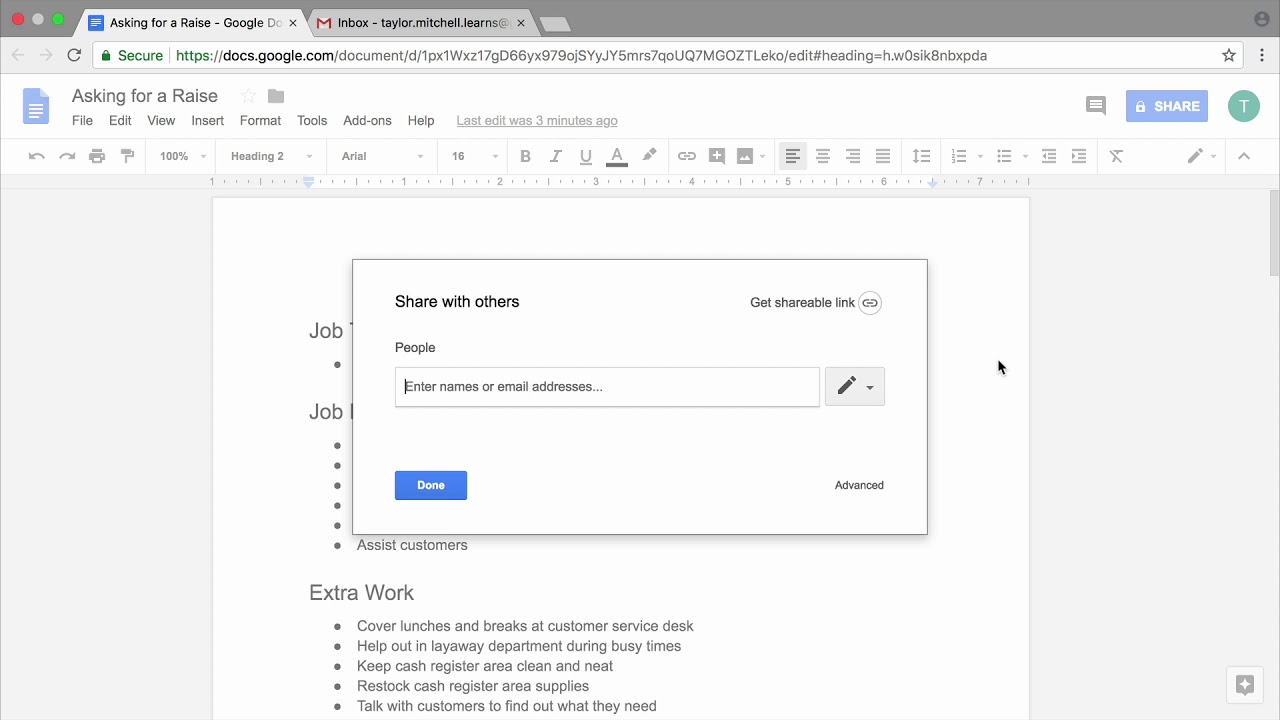Open the File menu
This screenshot has height=720, width=1280.
(82, 120)
